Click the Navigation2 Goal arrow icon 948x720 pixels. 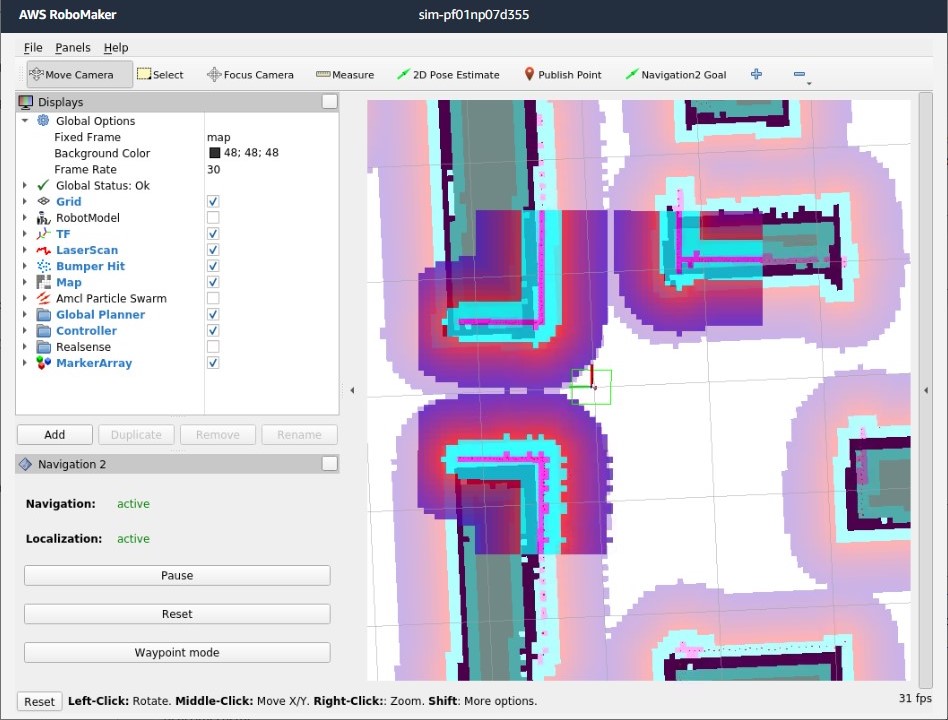[632, 74]
